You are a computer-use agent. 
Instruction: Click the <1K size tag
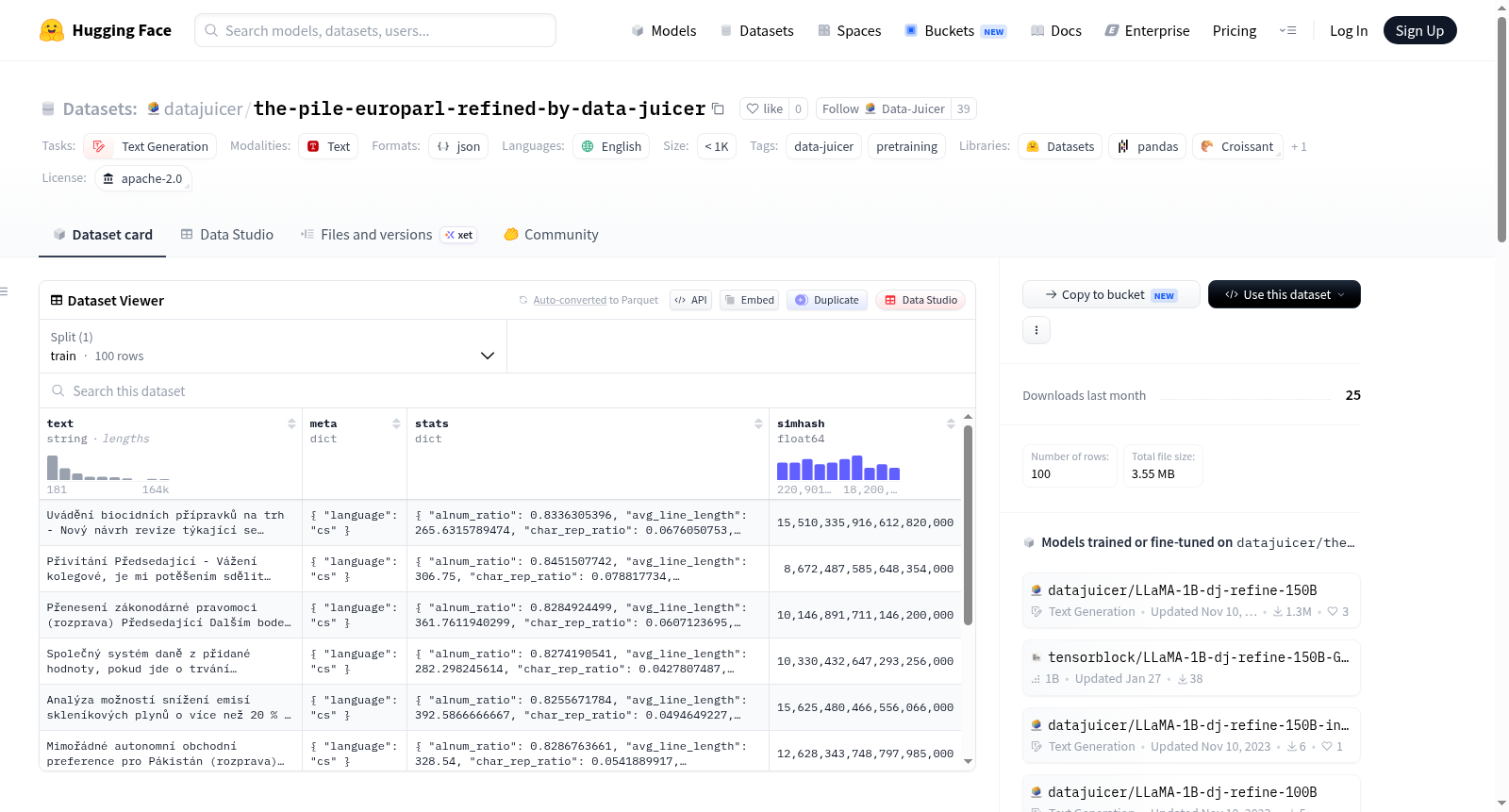click(x=717, y=146)
